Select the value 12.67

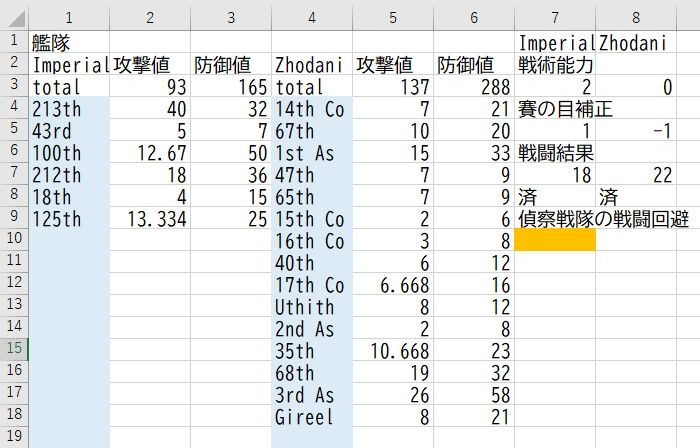[x=150, y=152]
